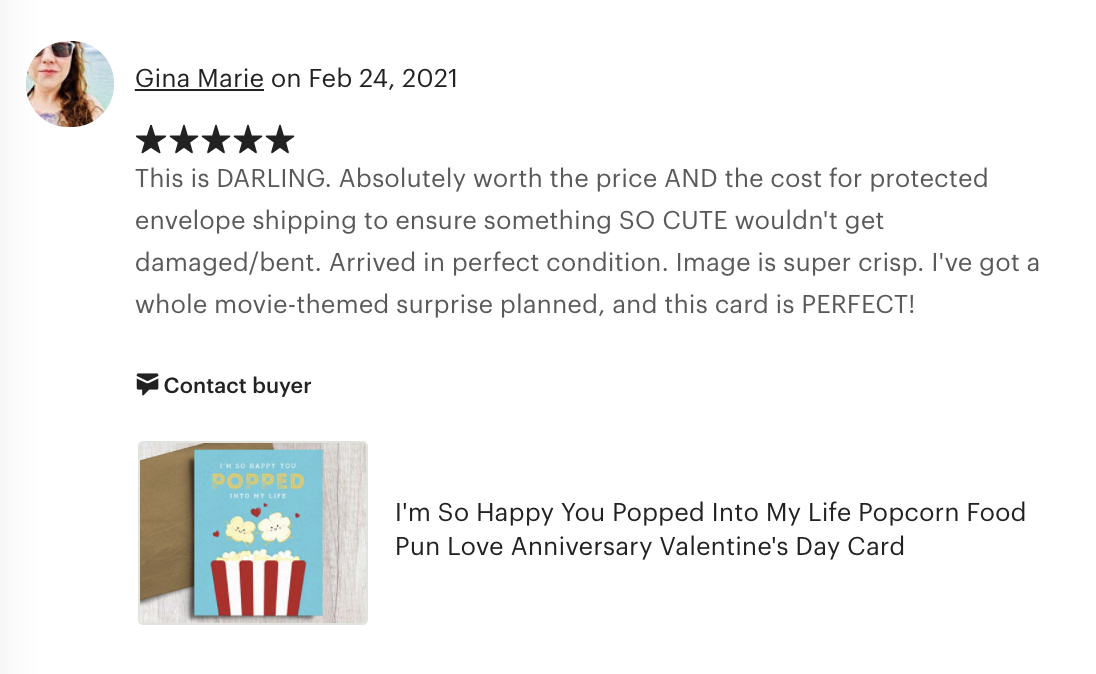Viewport: 1096px width, 674px height.
Task: Click the gold POPPED text on card
Action: pyautogui.click(x=258, y=481)
